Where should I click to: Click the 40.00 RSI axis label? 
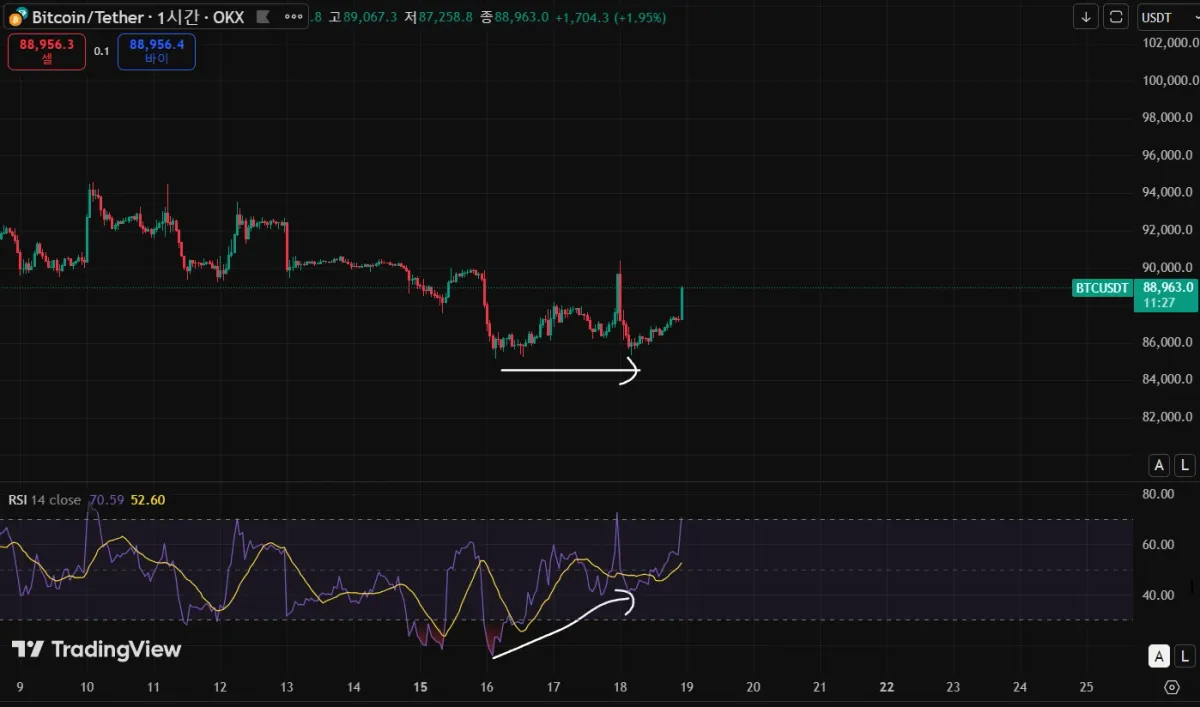(1159, 595)
